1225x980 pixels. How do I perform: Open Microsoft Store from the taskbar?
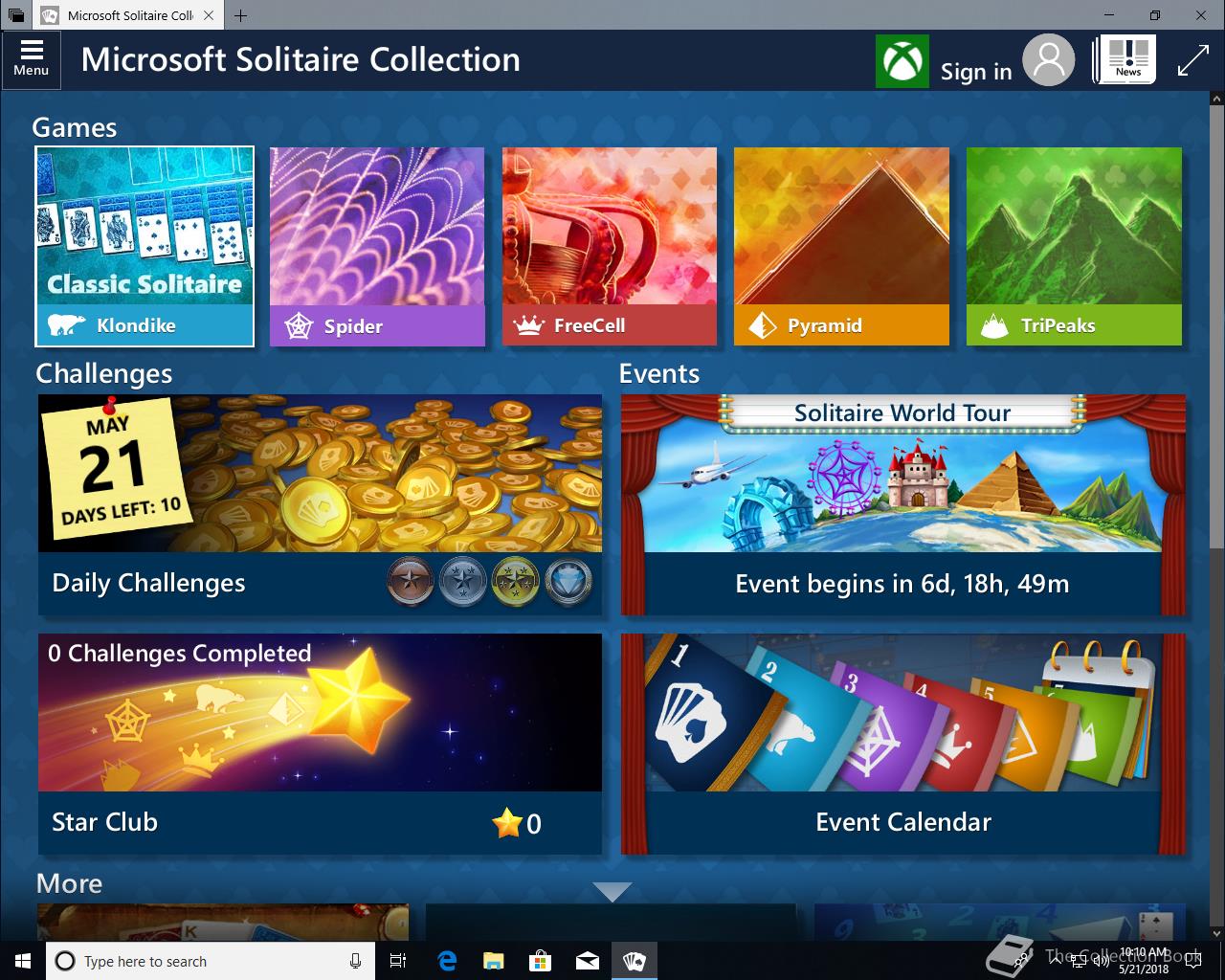540,961
